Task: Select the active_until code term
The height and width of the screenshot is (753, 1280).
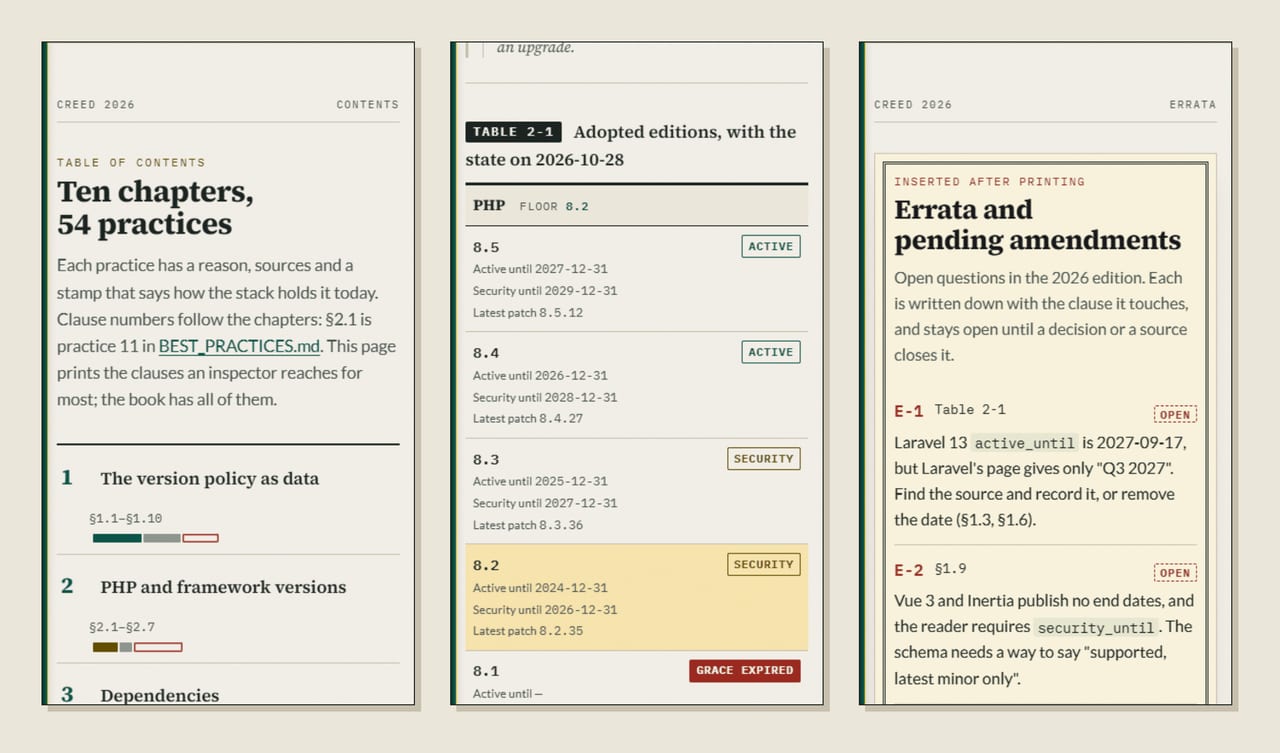Action: [x=1025, y=443]
